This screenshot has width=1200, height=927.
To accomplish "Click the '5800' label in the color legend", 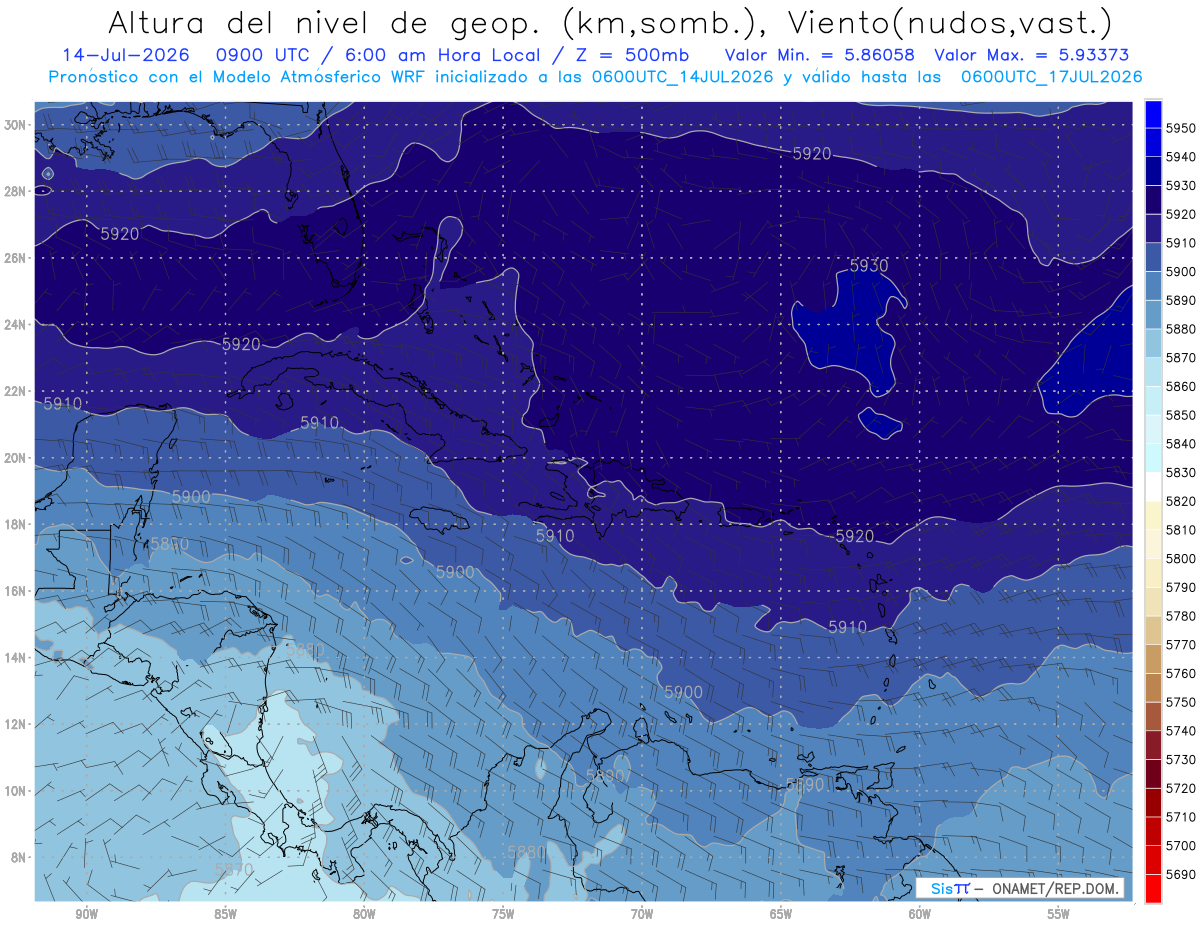I will pos(1181,558).
